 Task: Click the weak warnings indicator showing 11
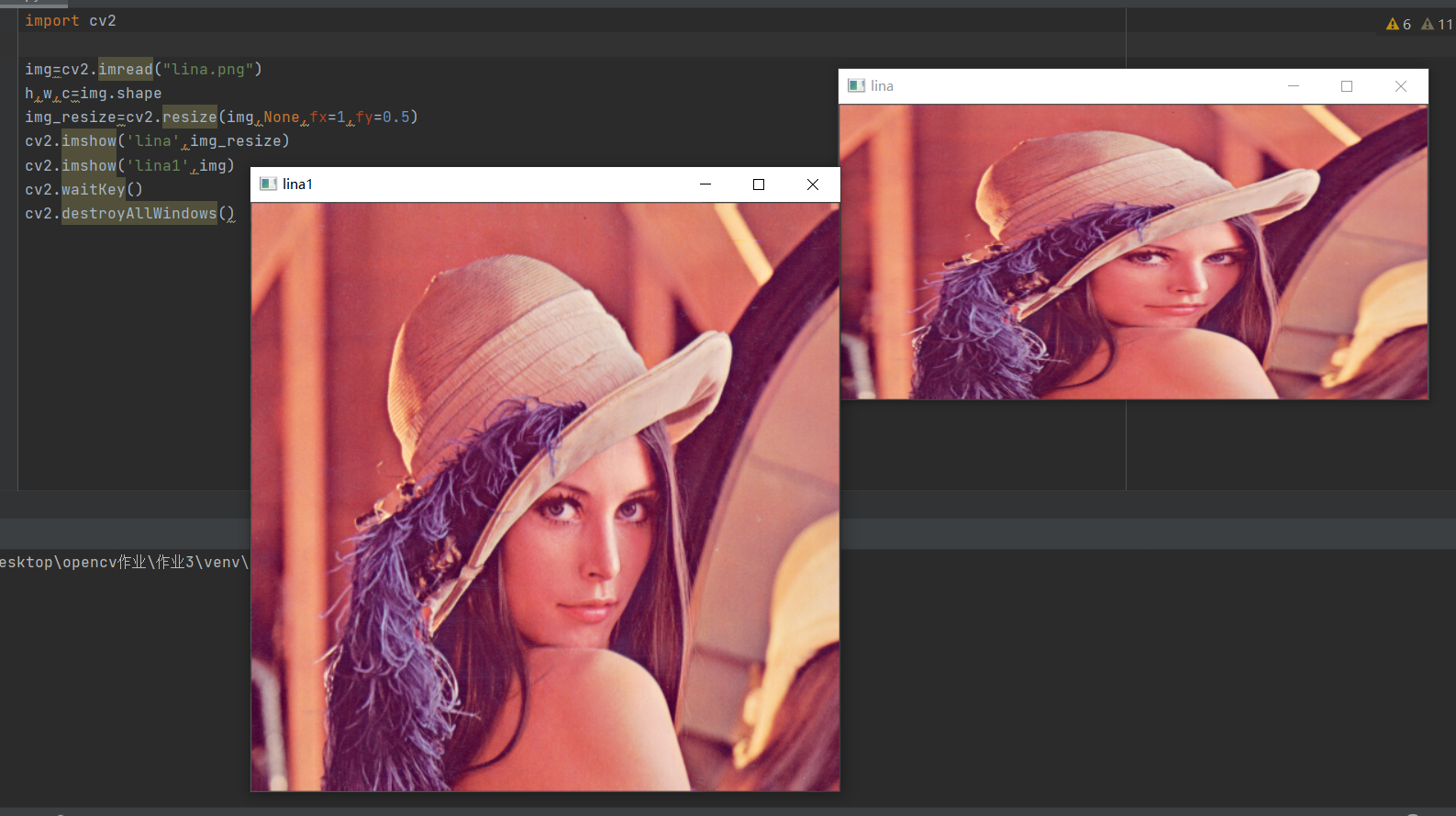pyautogui.click(x=1437, y=25)
